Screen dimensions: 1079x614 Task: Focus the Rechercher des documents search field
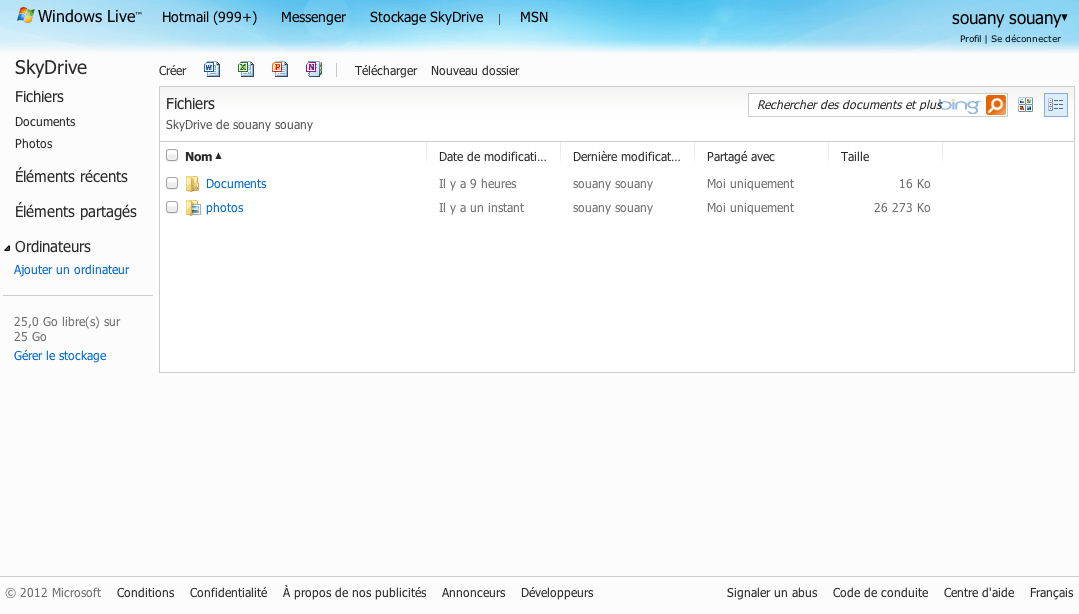click(867, 105)
